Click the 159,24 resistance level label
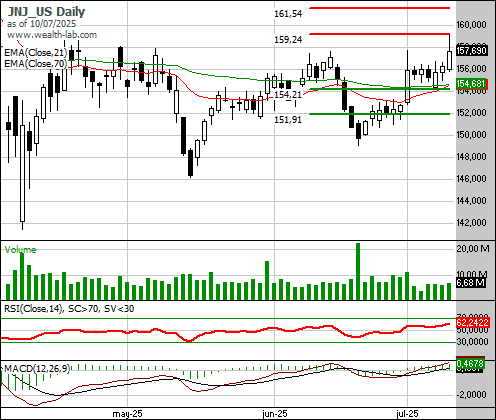The height and width of the screenshot is (420, 496). click(x=288, y=40)
